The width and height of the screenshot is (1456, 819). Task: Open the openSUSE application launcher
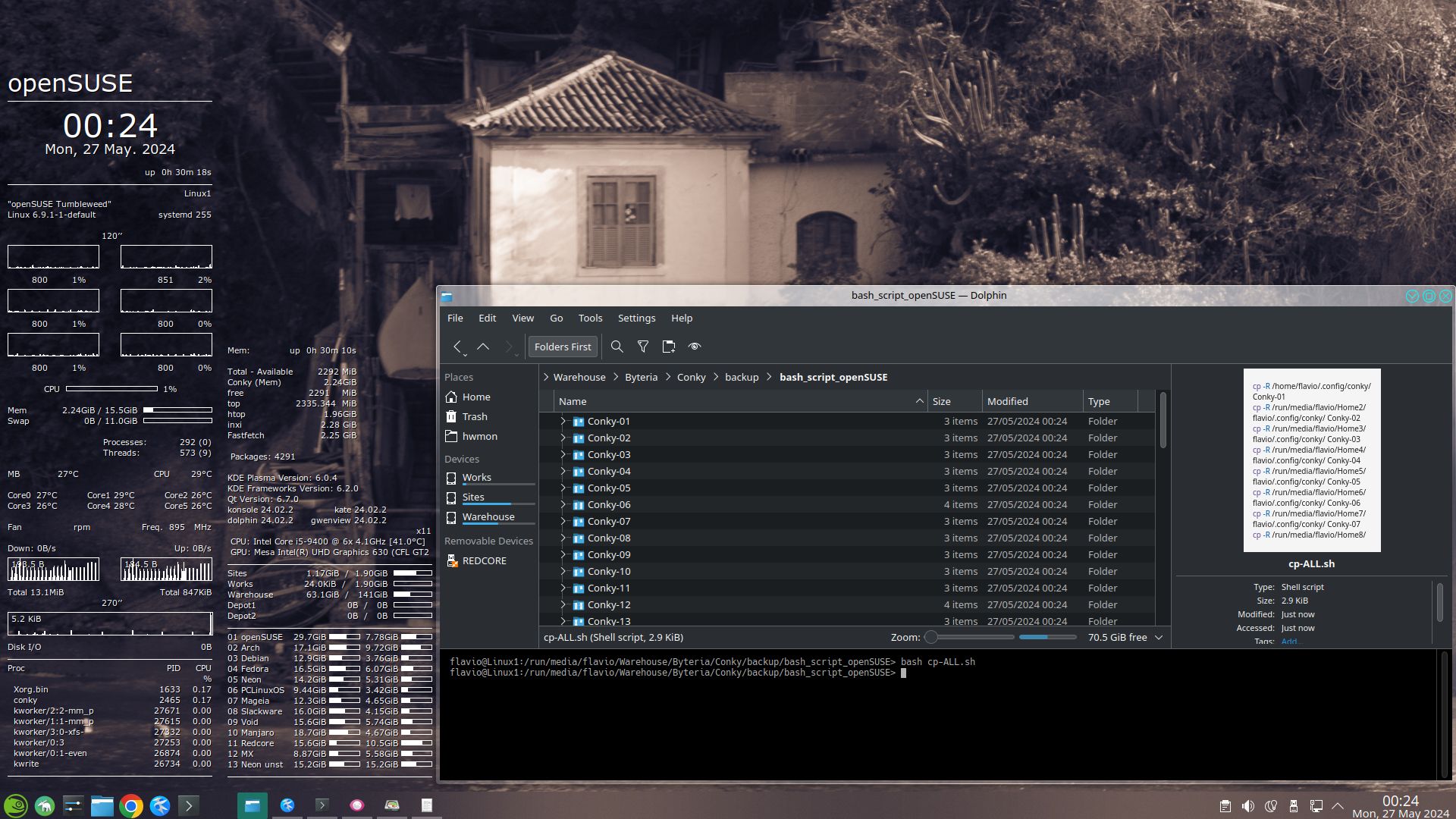16,805
